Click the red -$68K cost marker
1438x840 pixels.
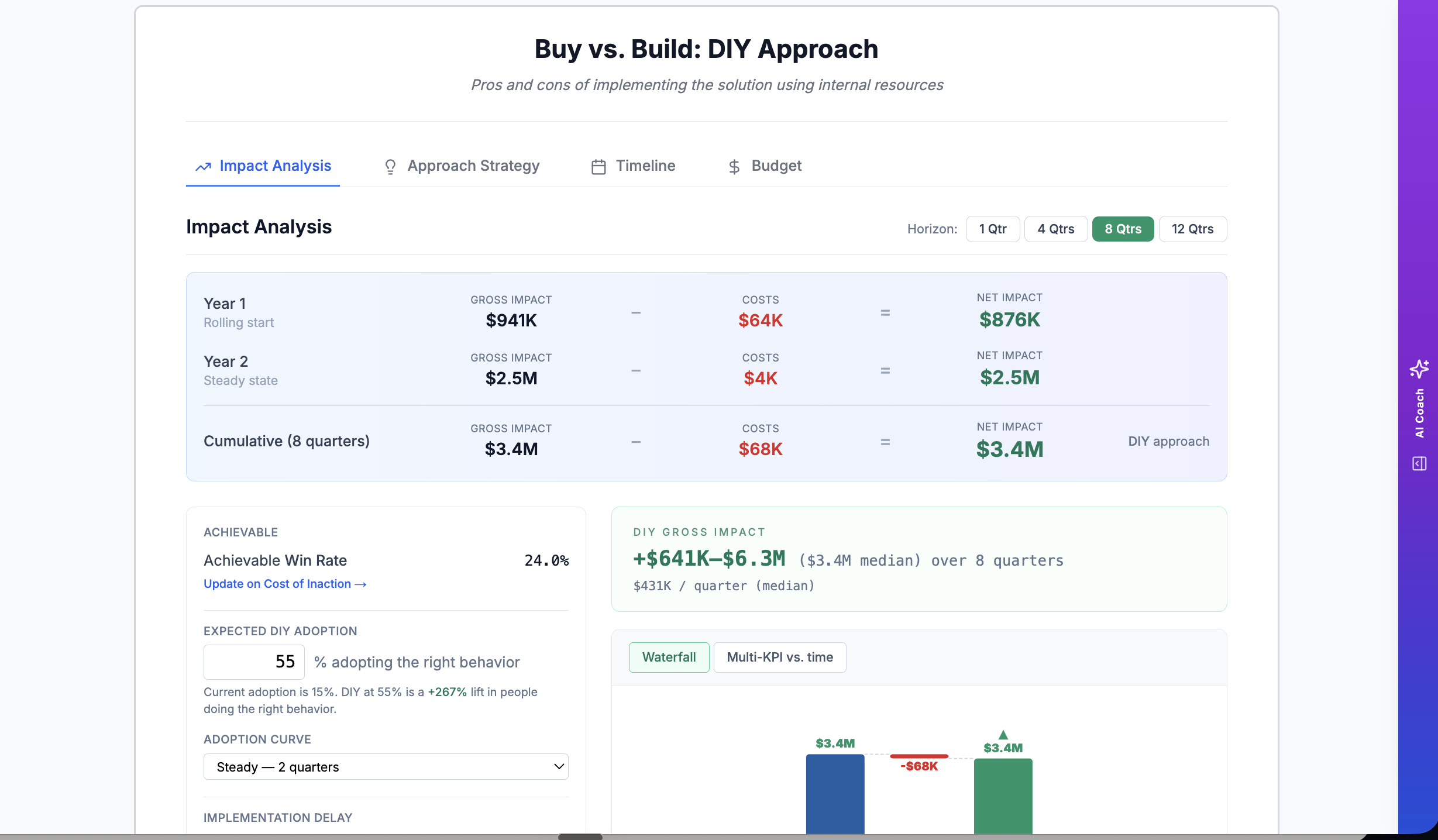[919, 756]
